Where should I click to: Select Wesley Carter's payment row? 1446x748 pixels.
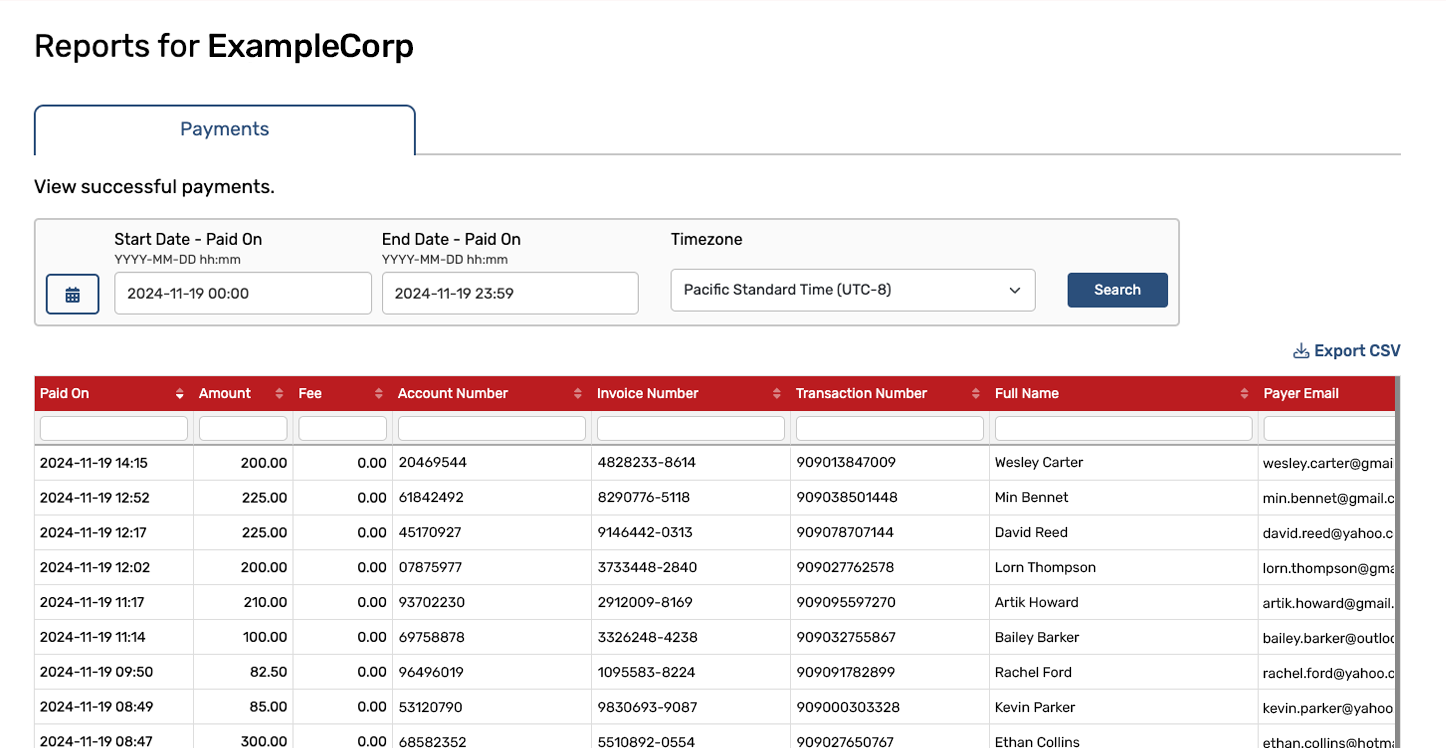pyautogui.click(x=600, y=462)
